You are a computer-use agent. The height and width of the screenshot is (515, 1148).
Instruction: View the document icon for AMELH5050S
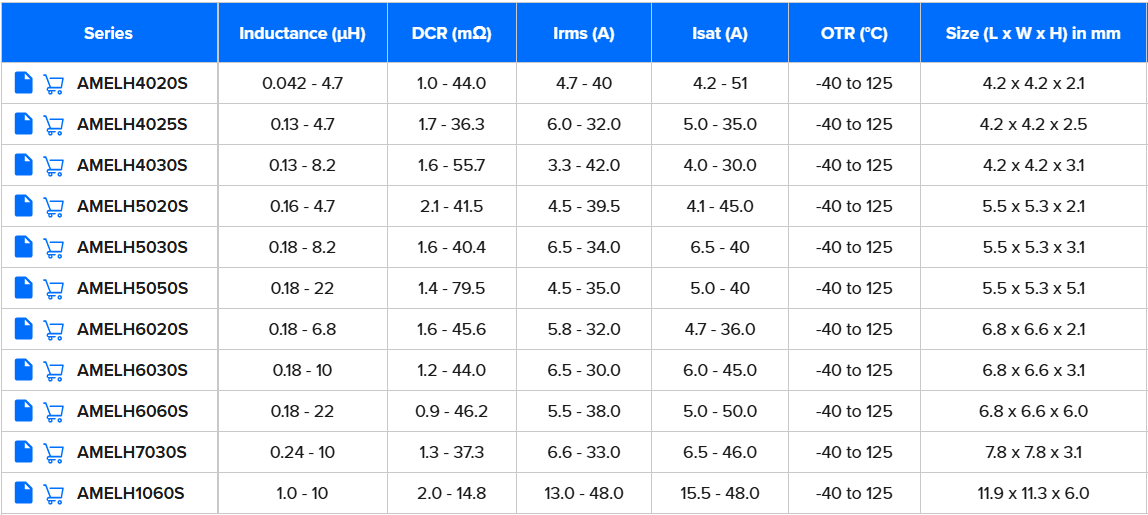24,288
